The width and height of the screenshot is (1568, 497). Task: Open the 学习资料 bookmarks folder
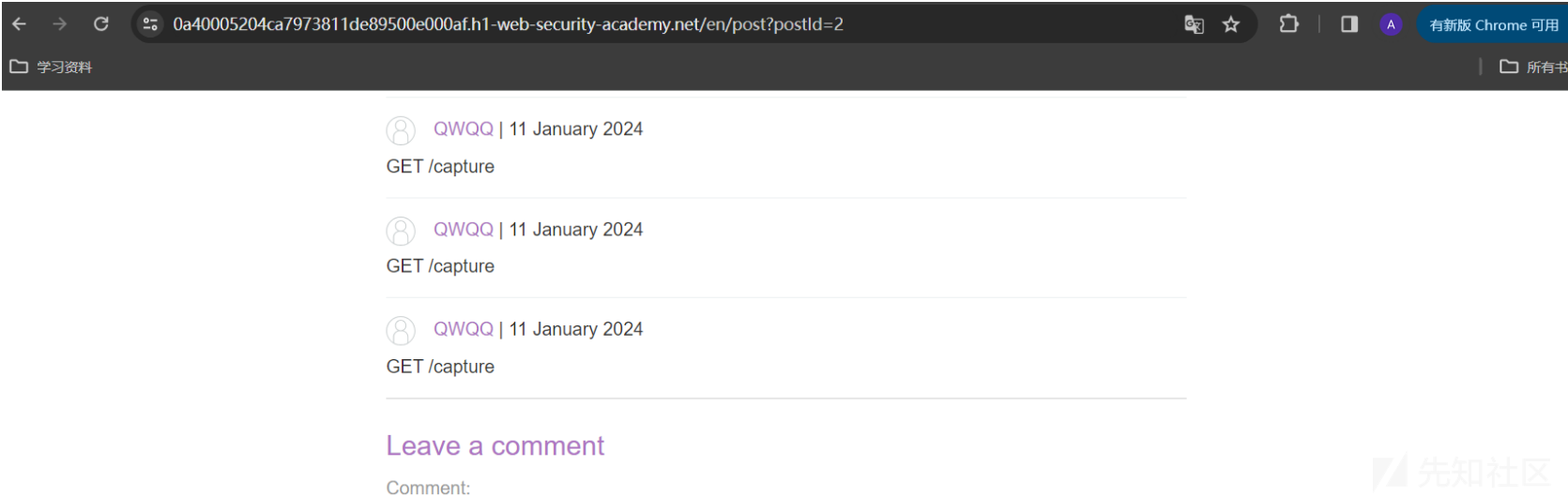point(52,67)
